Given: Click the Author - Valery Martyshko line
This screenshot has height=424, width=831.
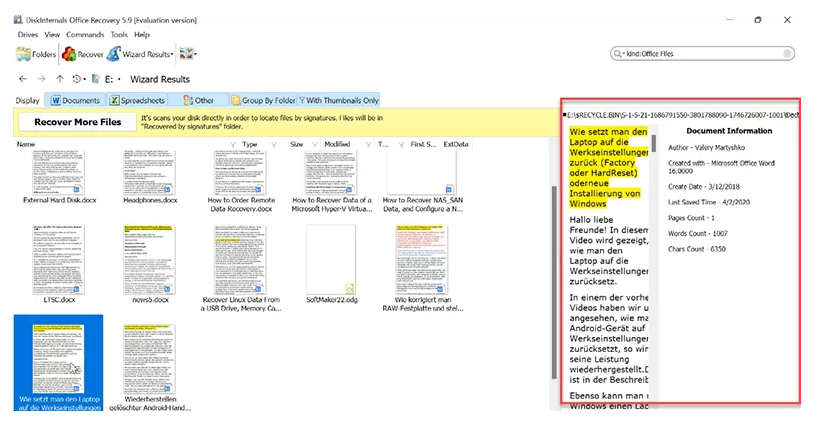Looking at the screenshot, I should point(706,147).
